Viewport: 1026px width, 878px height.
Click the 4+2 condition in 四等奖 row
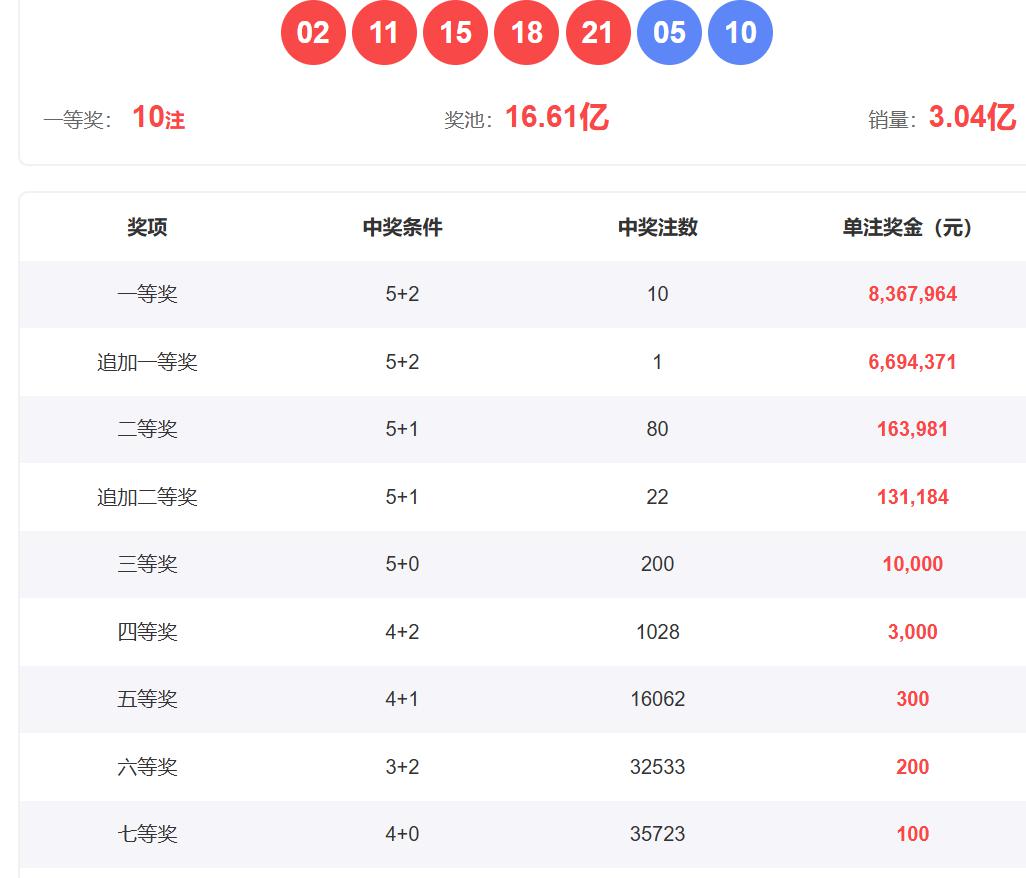(402, 632)
